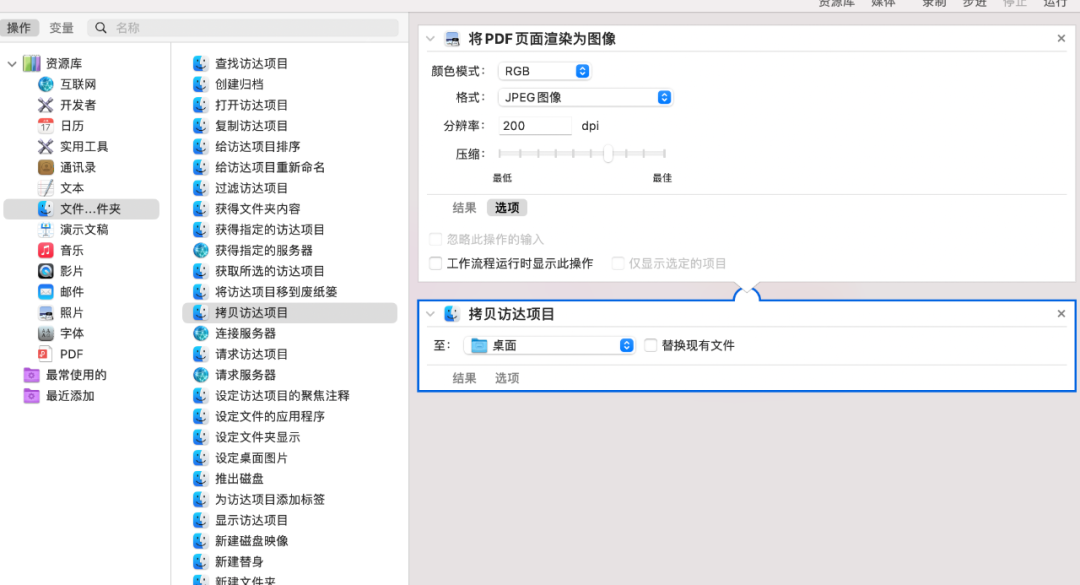
Task: Remove the 将PDF页面渲染为图像 action
Action: (1061, 39)
